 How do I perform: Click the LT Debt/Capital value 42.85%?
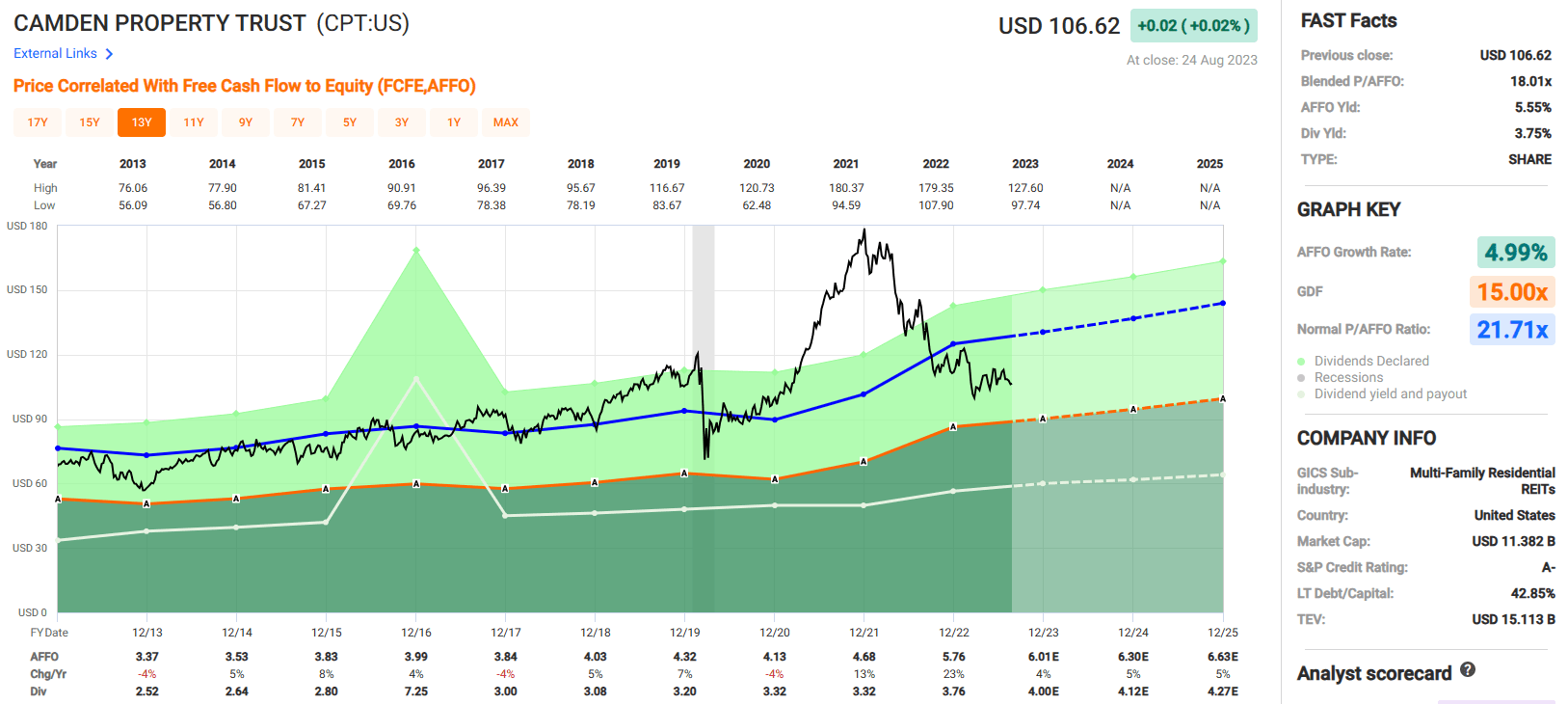1532,594
